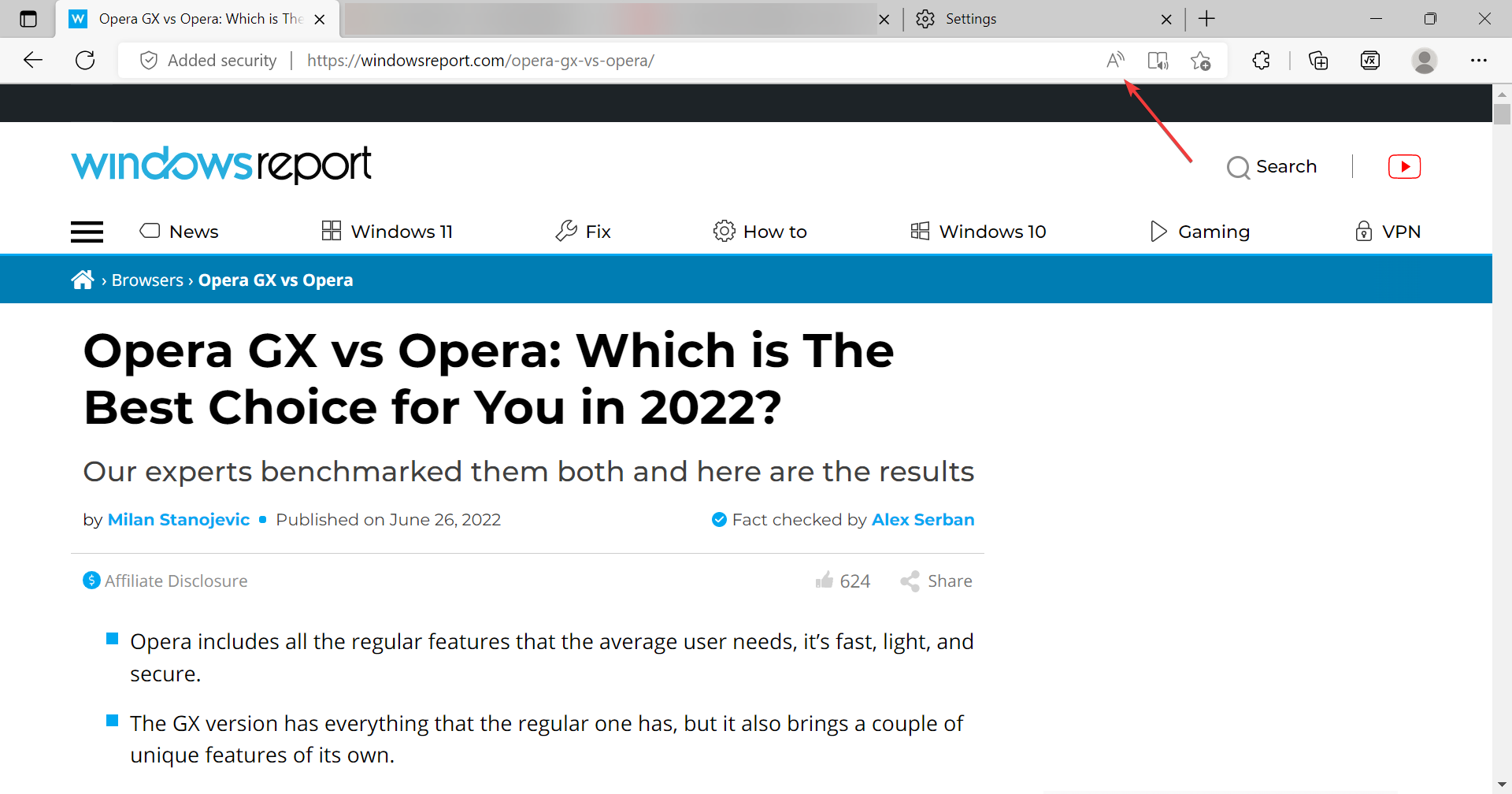Open the Extensions puzzle icon
This screenshot has width=1512, height=794.
pos(1261,61)
